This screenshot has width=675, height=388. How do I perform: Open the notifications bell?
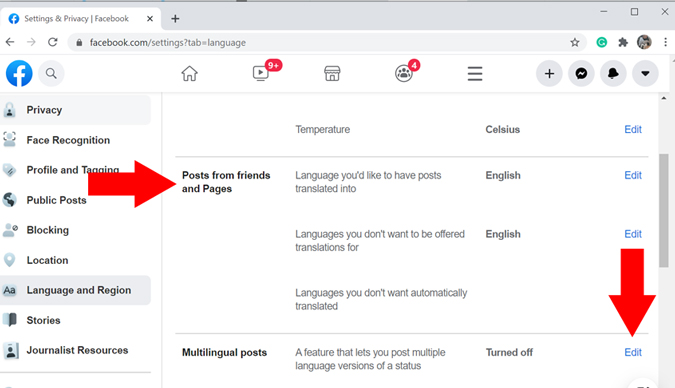[613, 73]
